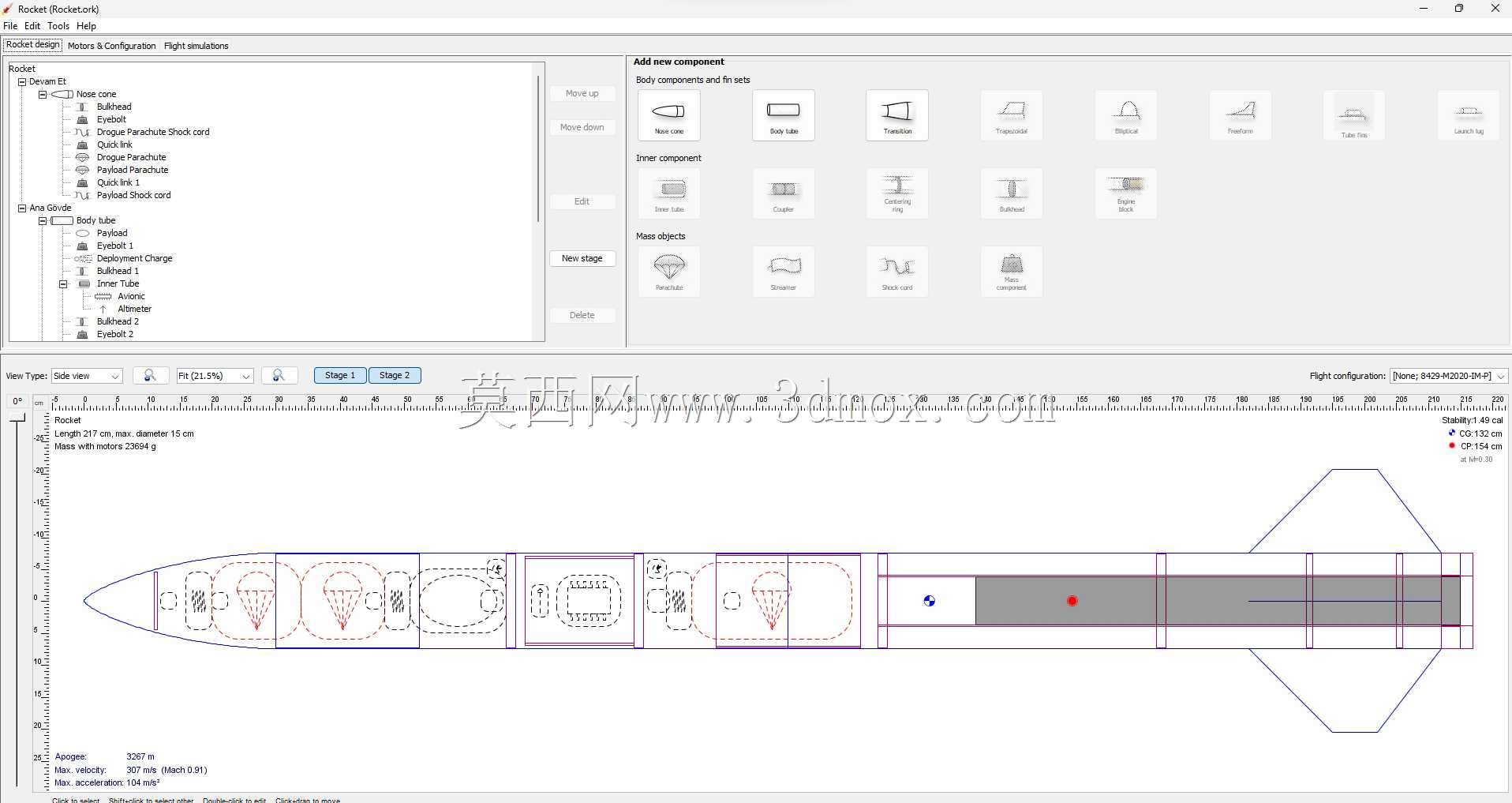
Task: Open the File menu
Action: [x=10, y=26]
